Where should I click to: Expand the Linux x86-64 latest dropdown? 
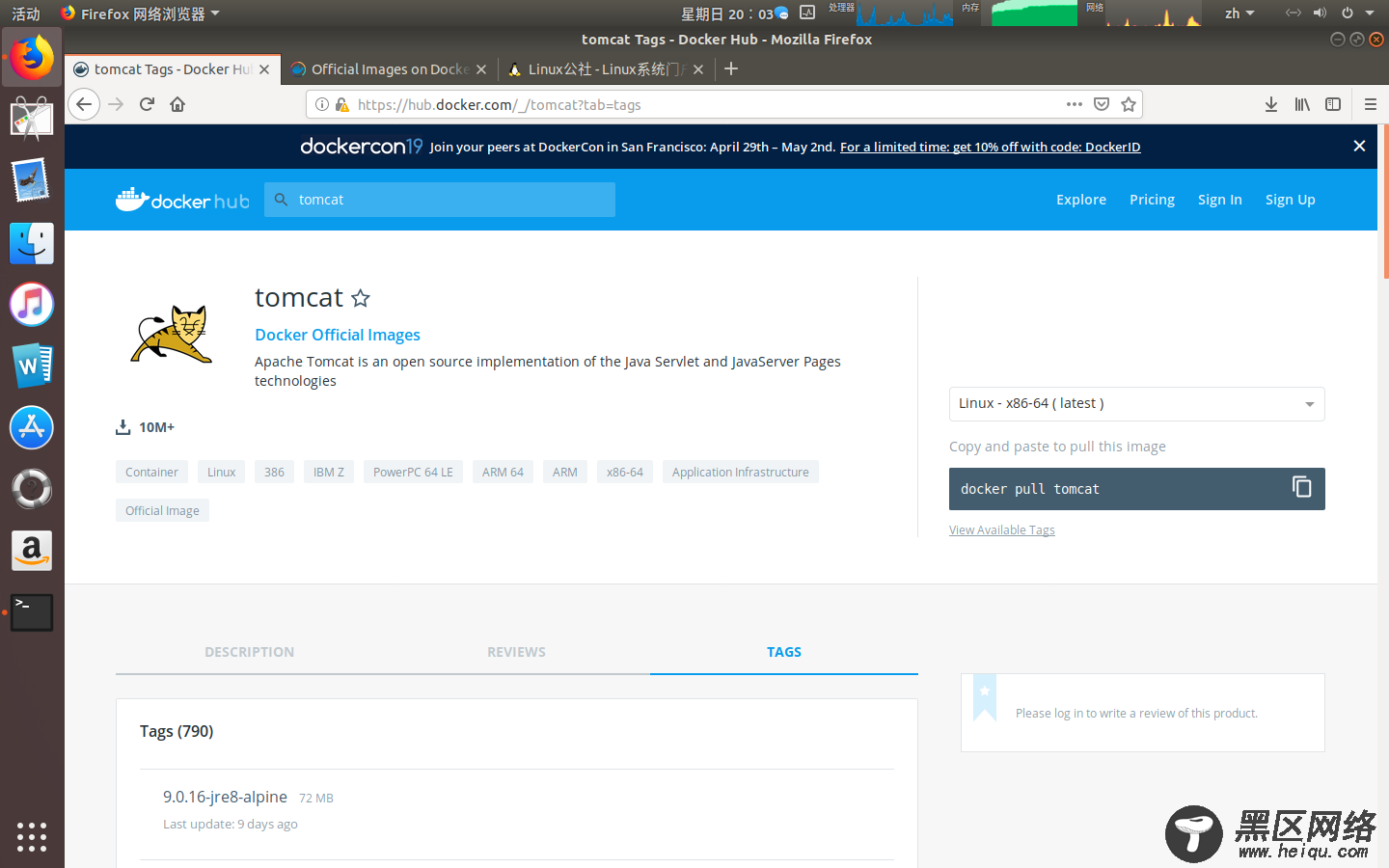(x=1136, y=404)
